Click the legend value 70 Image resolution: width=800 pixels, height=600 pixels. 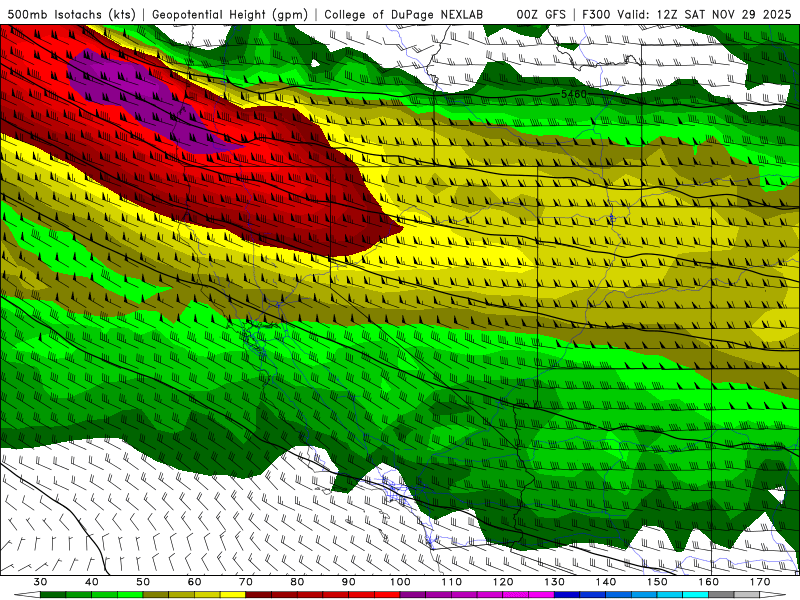tap(246, 582)
